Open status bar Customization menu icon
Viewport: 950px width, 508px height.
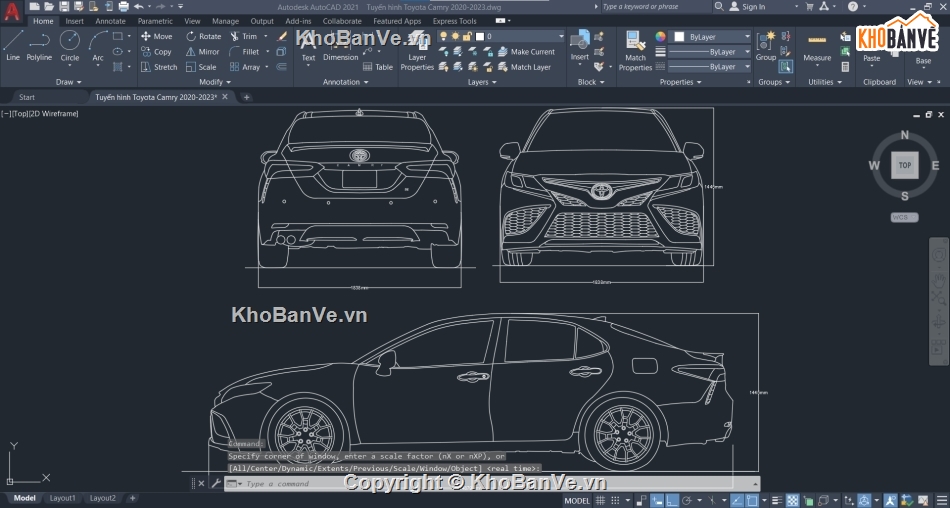[x=940, y=500]
